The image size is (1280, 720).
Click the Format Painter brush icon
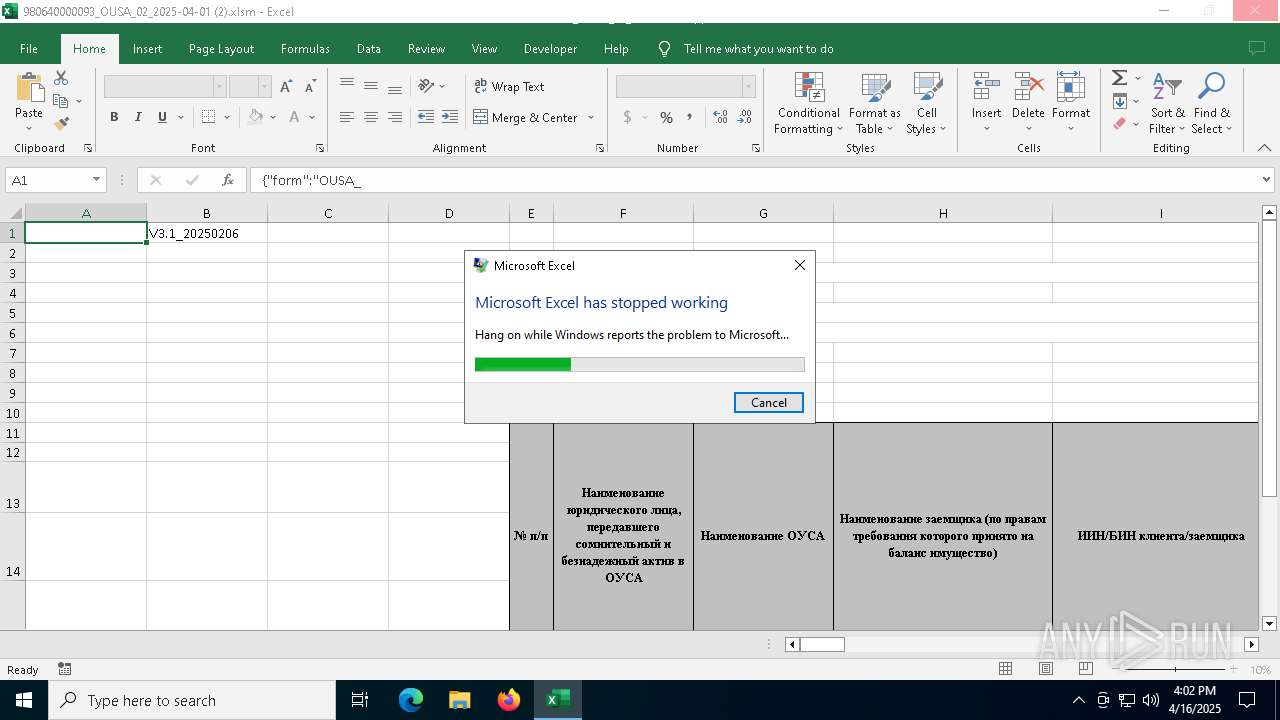[x=61, y=124]
